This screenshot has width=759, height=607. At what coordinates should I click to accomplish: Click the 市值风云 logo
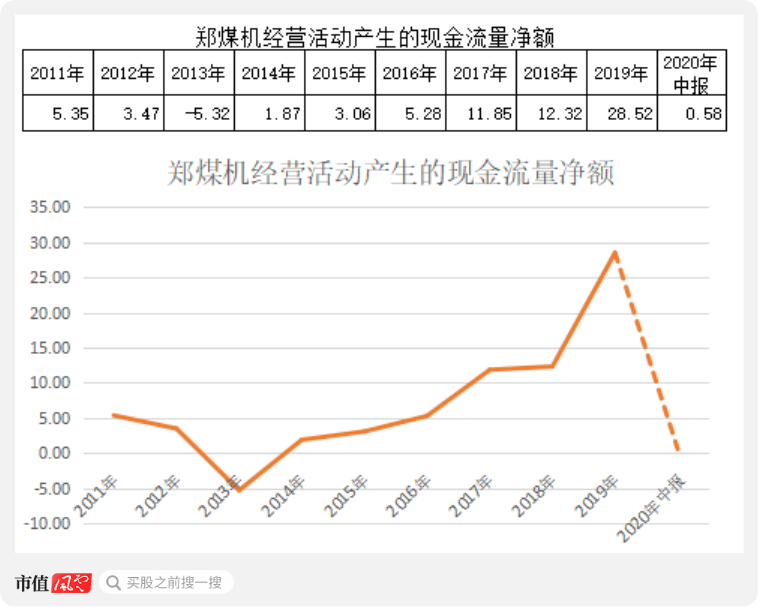pyautogui.click(x=53, y=583)
